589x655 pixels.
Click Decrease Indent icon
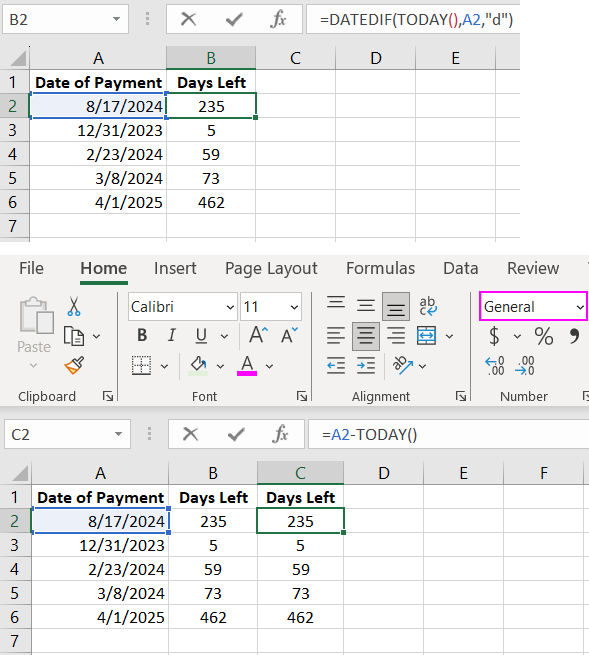coord(336,366)
